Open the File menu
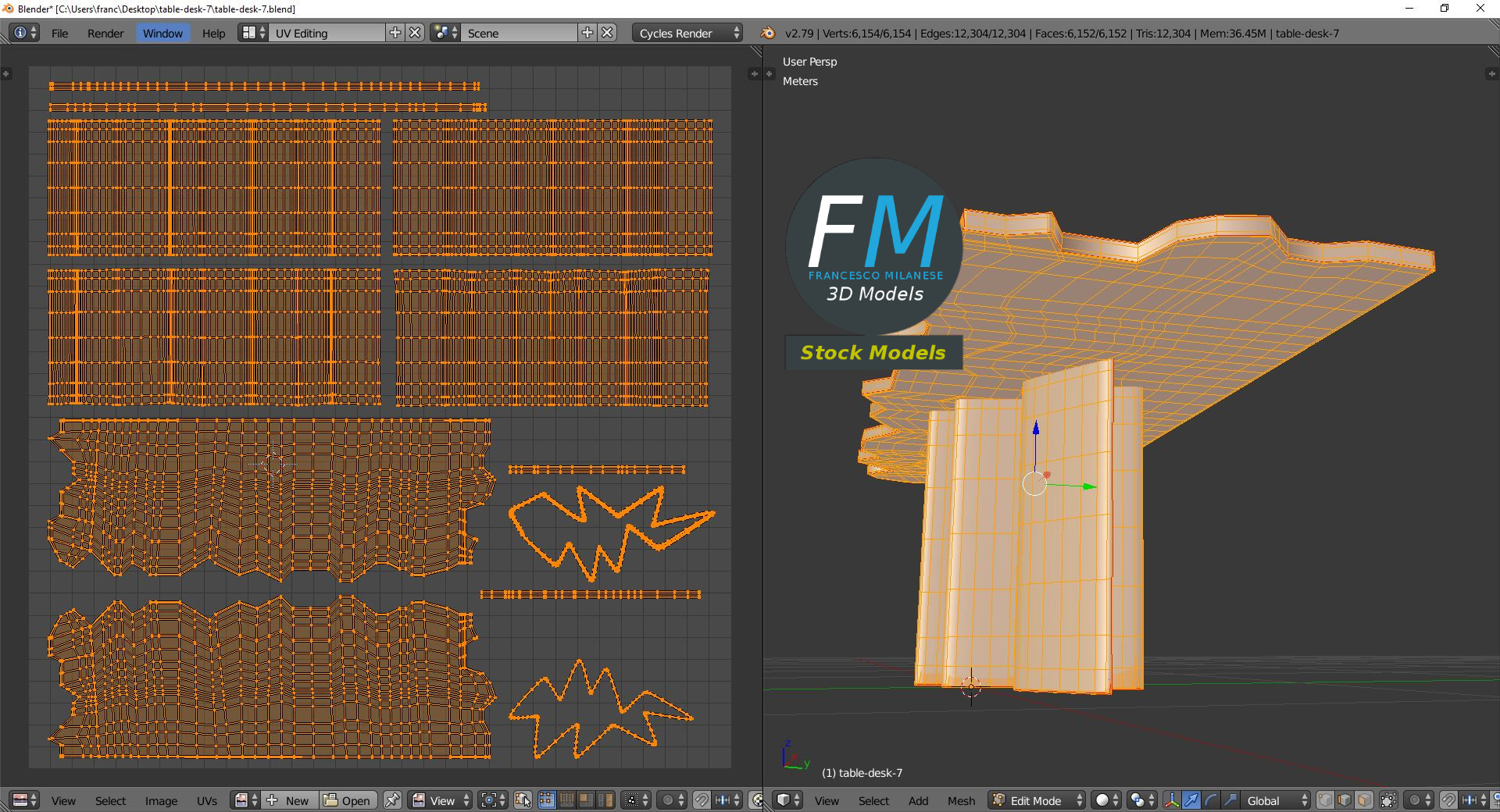 point(59,33)
